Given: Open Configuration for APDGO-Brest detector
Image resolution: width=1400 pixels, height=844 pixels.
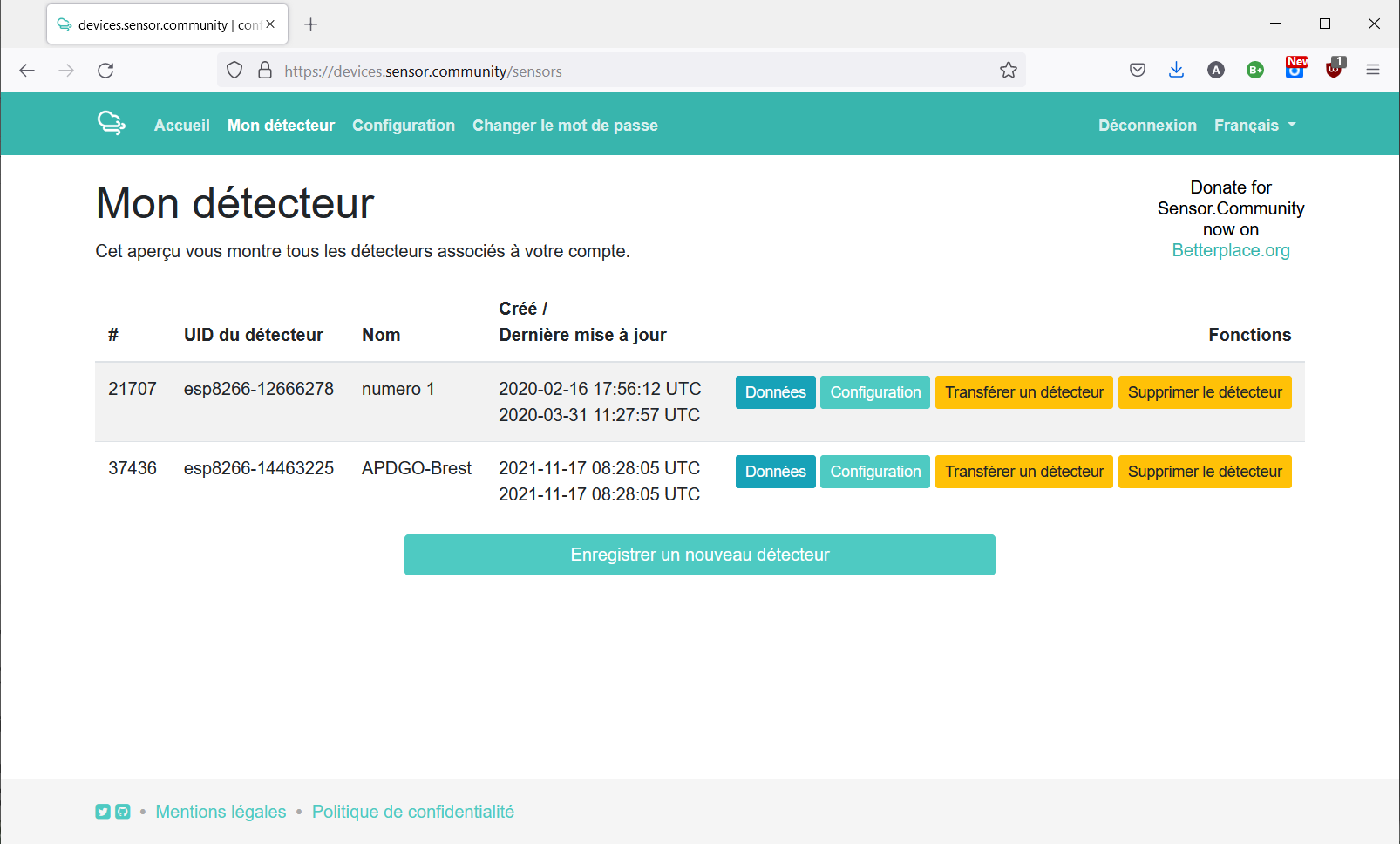Looking at the screenshot, I should pos(875,472).
